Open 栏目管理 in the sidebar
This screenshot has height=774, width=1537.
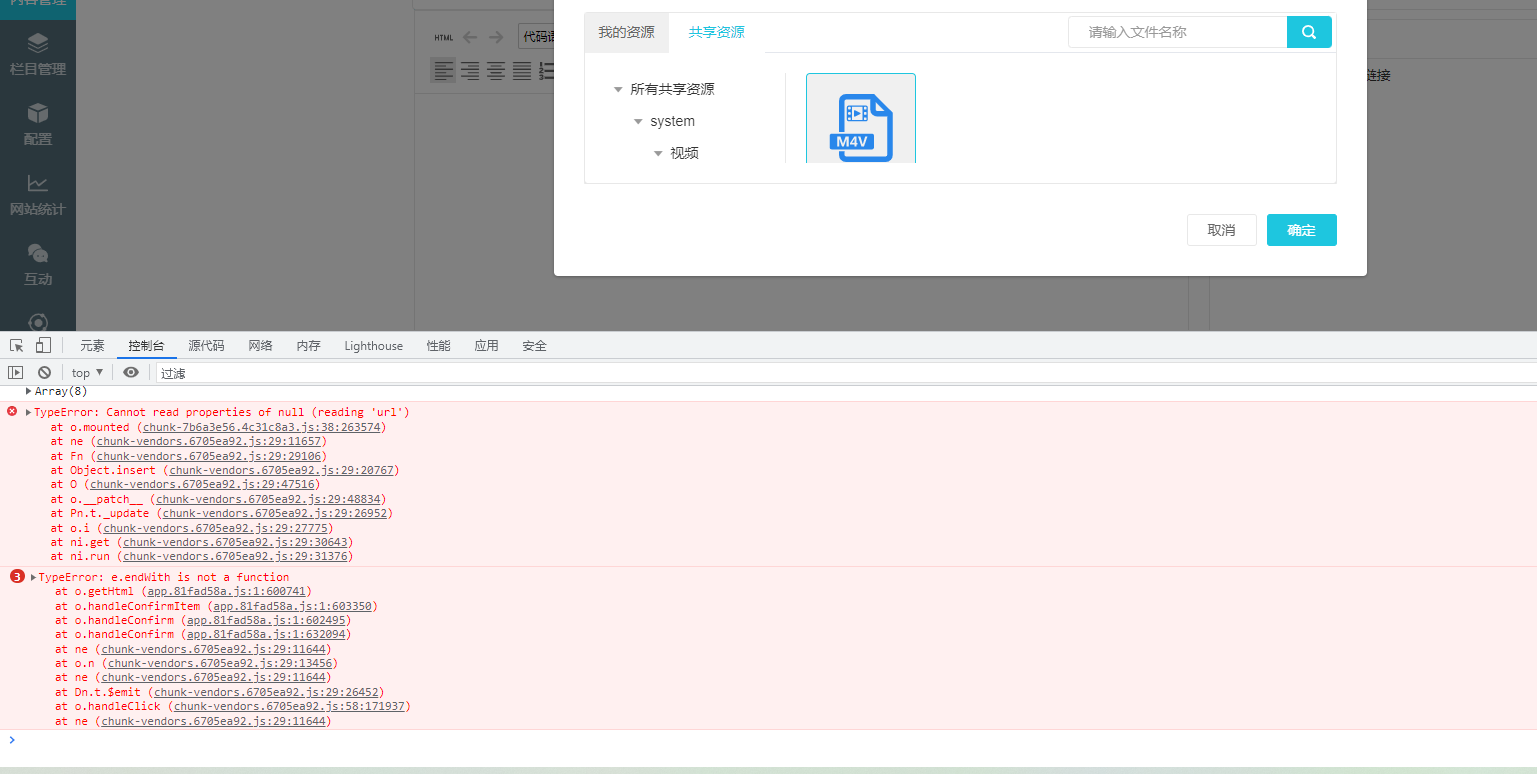point(38,54)
